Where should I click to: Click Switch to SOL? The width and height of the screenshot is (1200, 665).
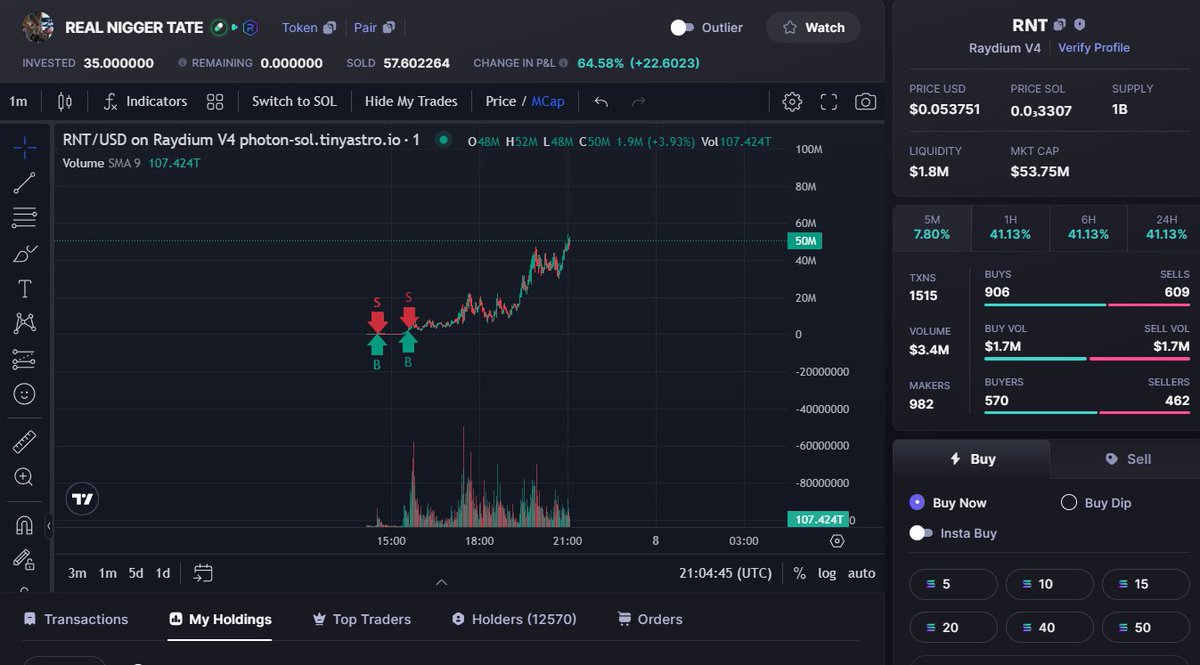click(294, 101)
